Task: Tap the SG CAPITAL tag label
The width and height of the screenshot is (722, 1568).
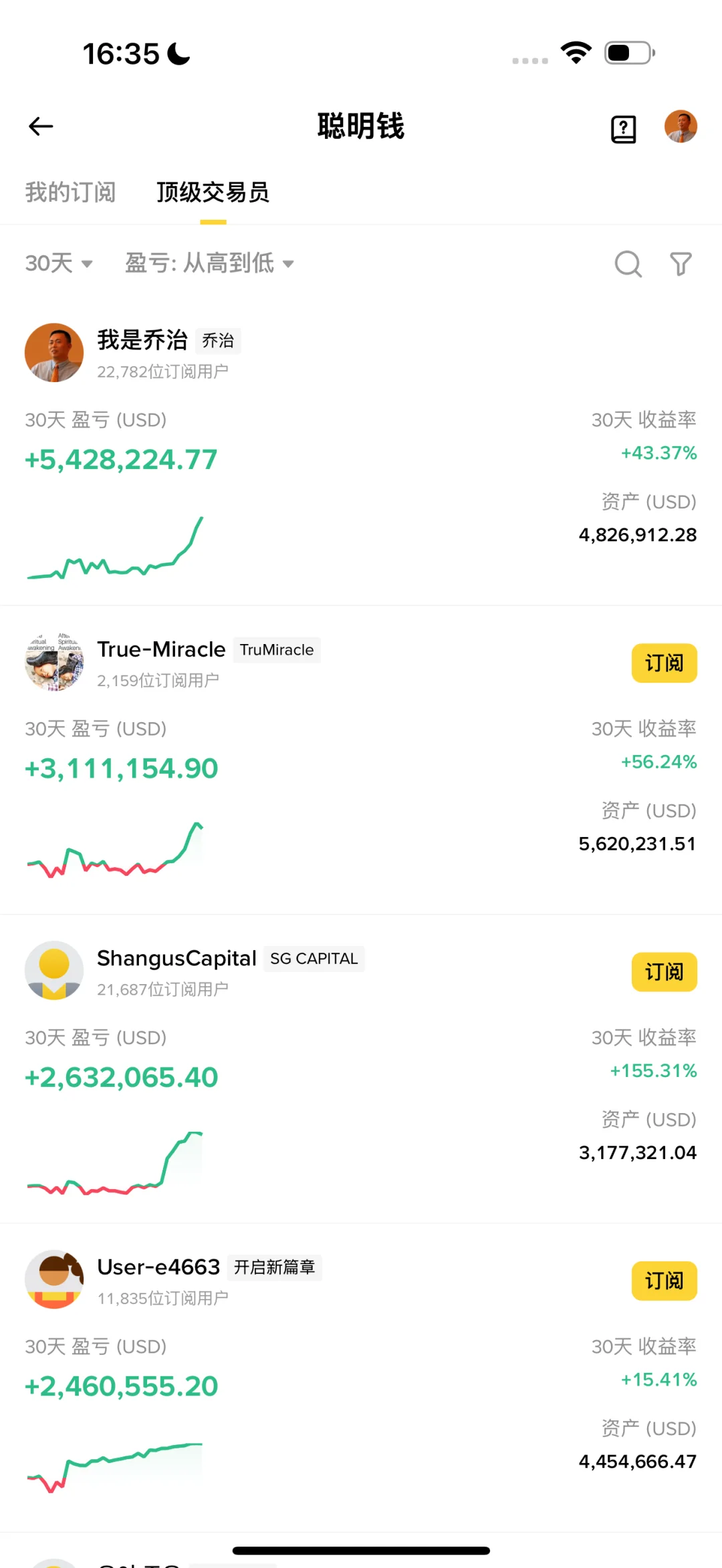Action: [314, 959]
